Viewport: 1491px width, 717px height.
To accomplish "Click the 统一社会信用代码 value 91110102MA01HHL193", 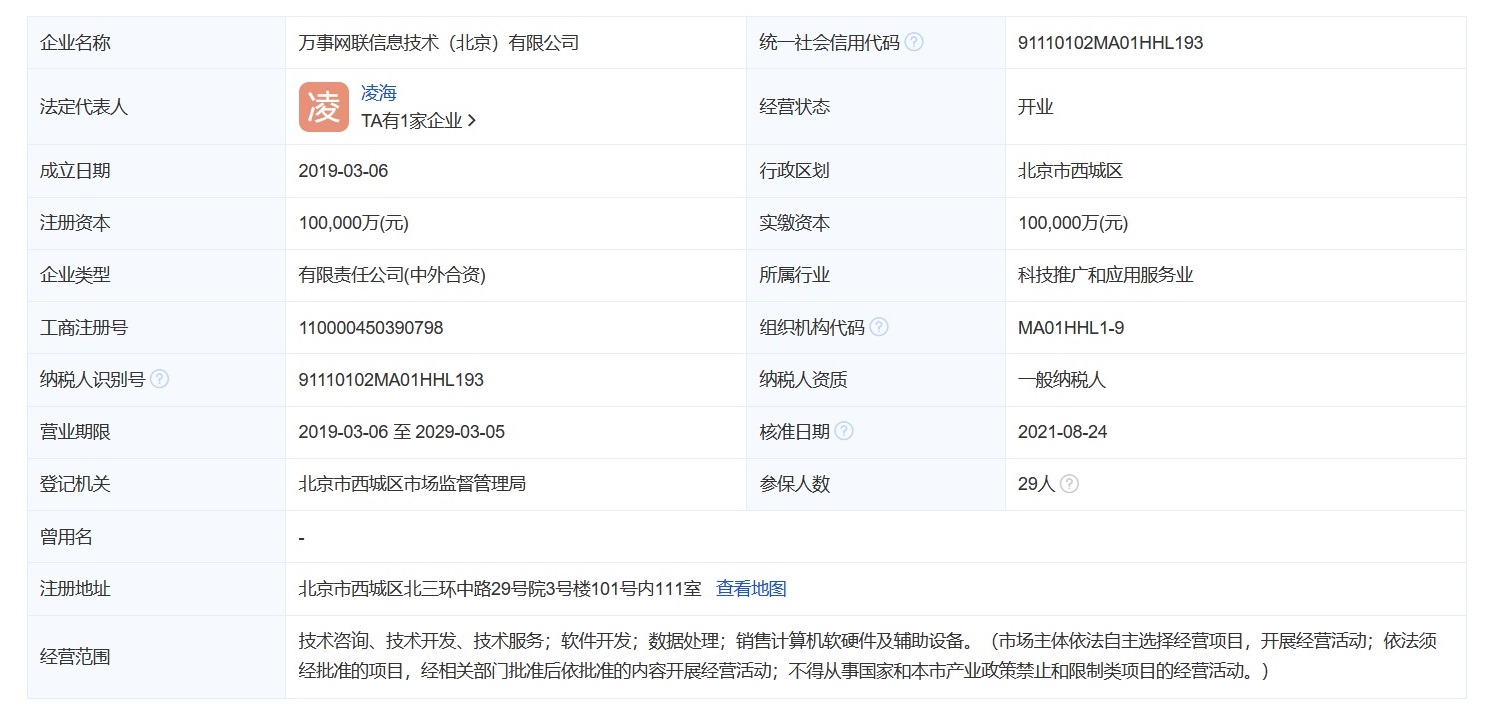I will pos(1110,43).
